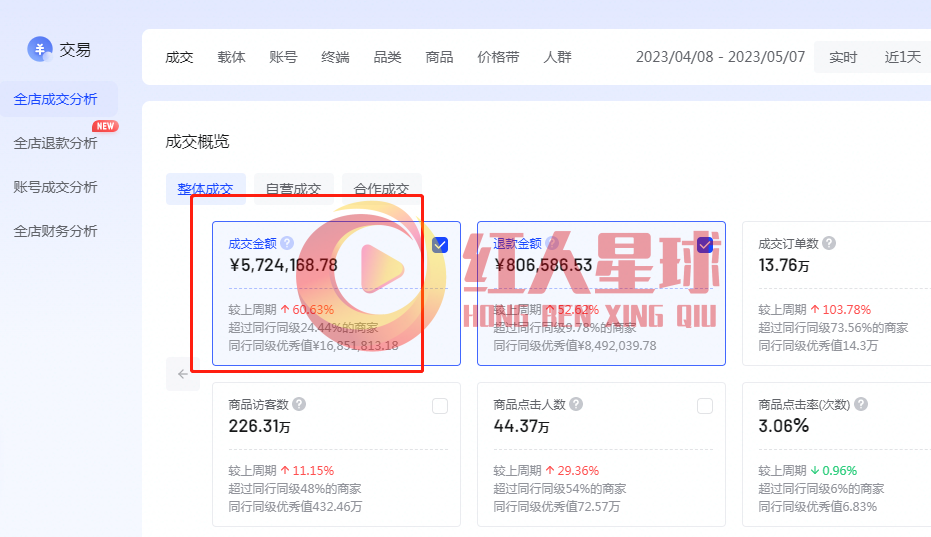Uncheck the 退款金额 card checkbox

pyautogui.click(x=705, y=245)
